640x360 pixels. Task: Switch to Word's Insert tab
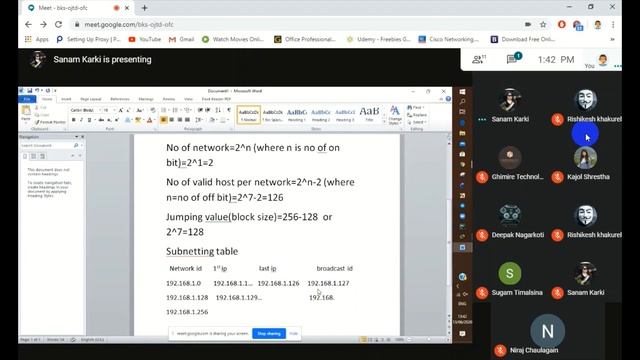pyautogui.click(x=66, y=99)
